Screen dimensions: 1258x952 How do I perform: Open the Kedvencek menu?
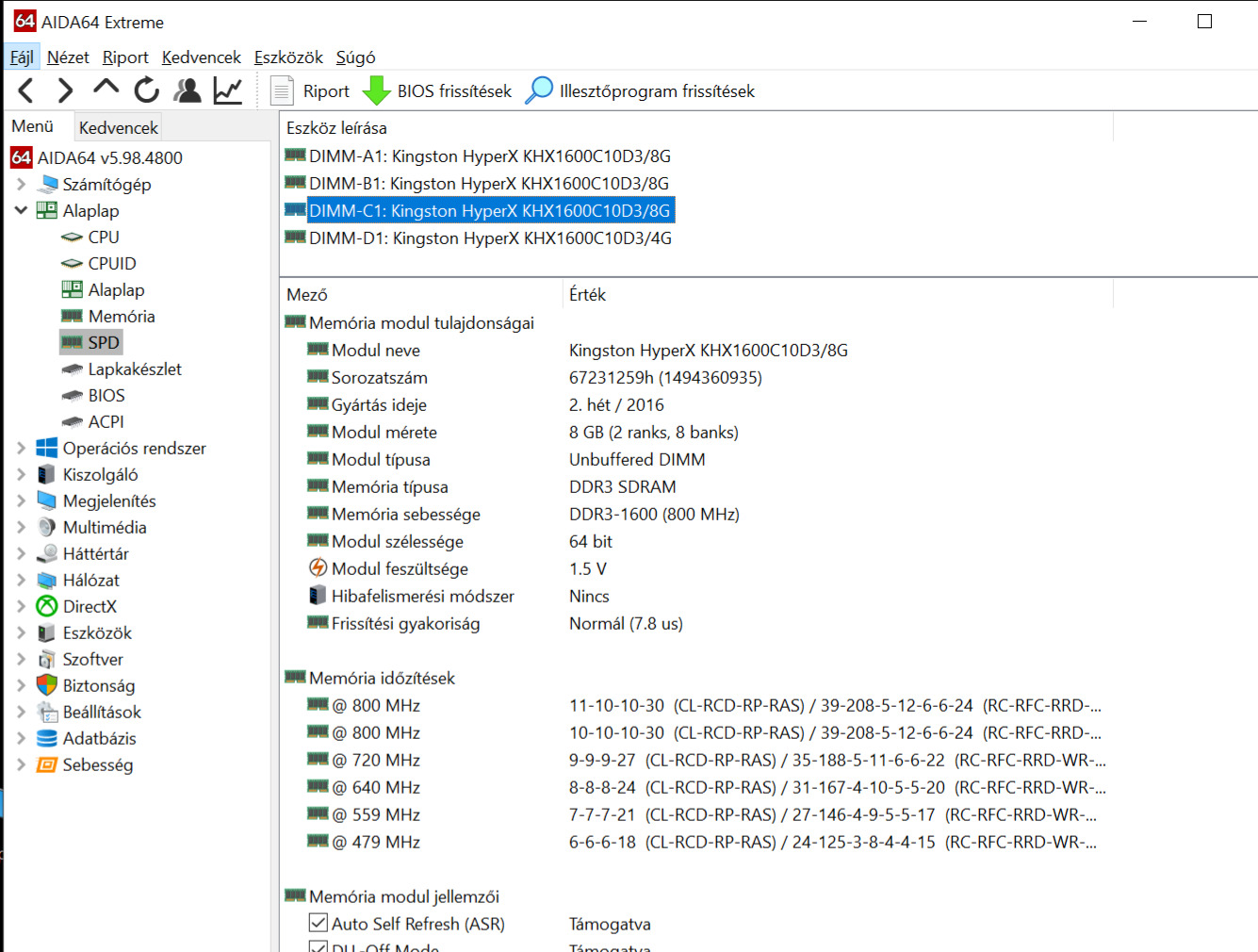[x=201, y=57]
